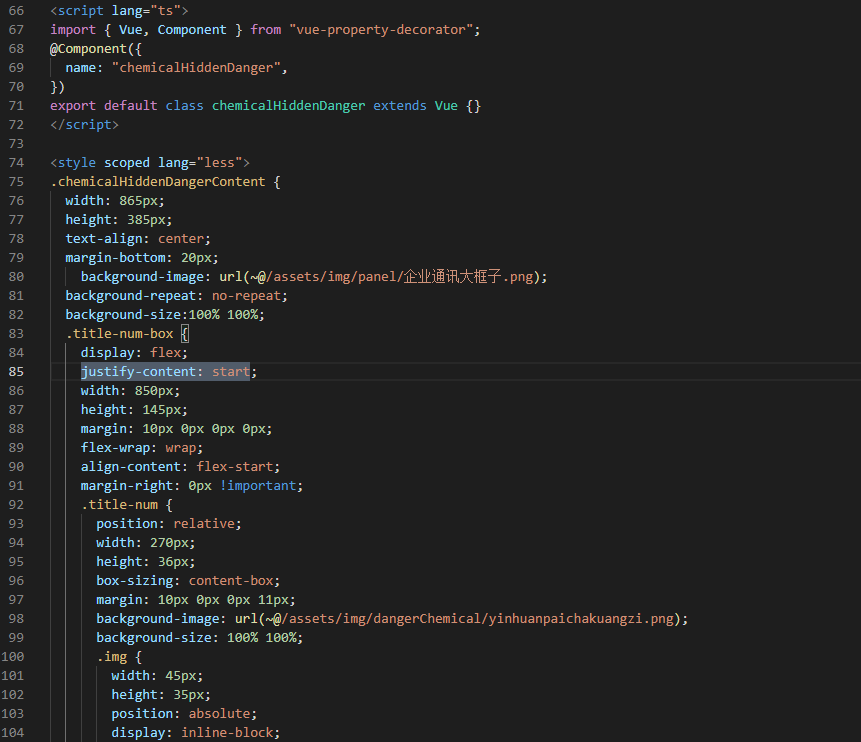Click background-size: 100% 100% on line 99
This screenshot has height=742, width=861.
(199, 638)
